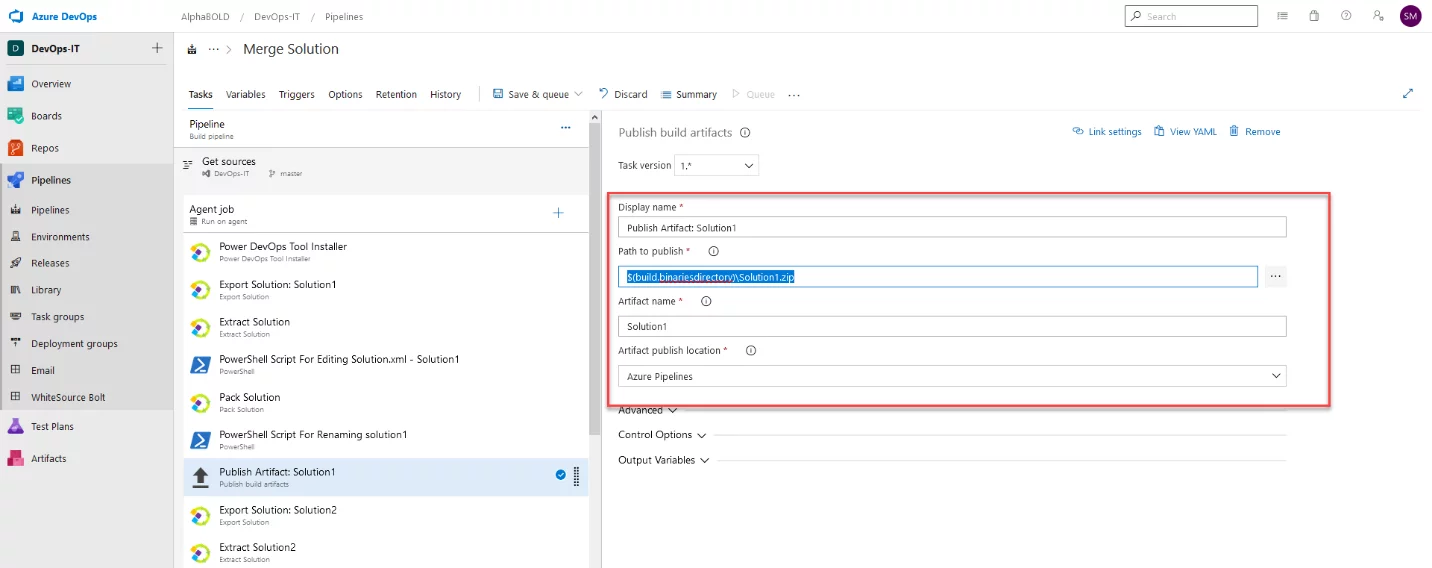1432x568 pixels.
Task: Open the Pipeline more options ellipsis
Action: pos(565,128)
